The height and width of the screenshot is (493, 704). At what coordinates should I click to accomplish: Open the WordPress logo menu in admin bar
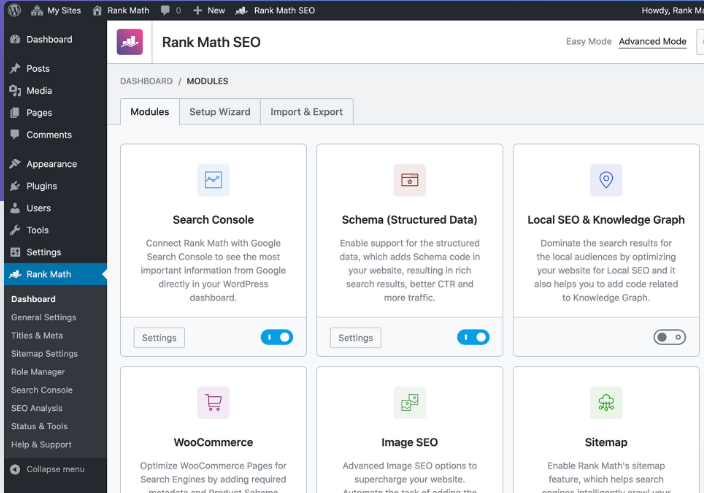tap(12, 10)
